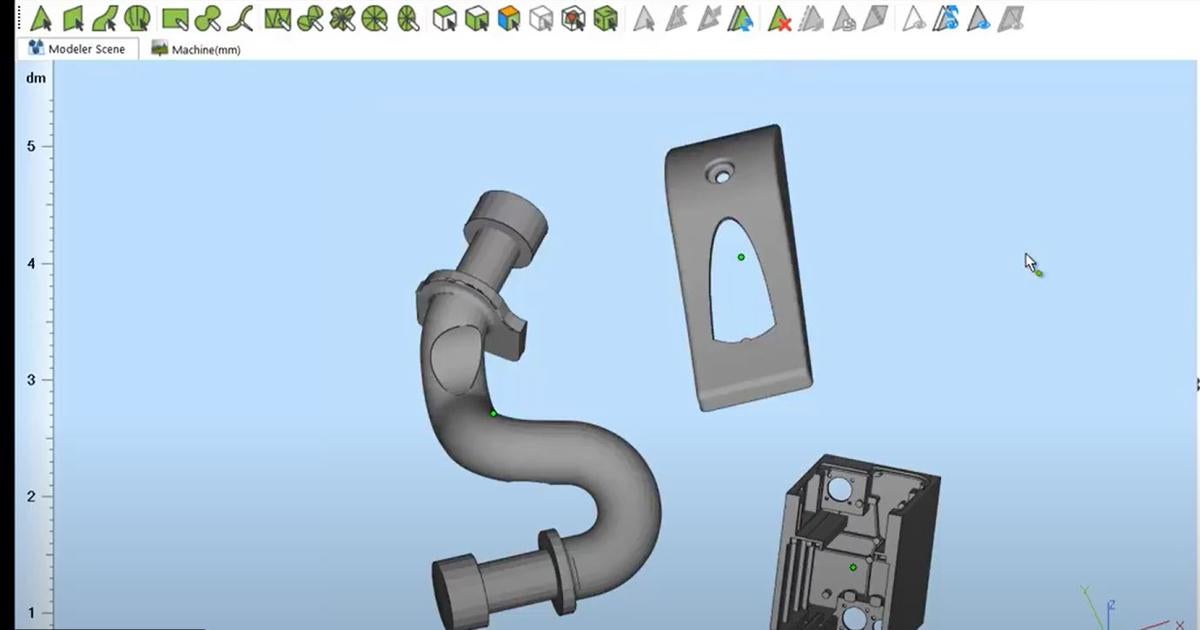Screen dimensions: 1200x630
Task: Select the spoke-wheel marking tool
Action: point(375,17)
